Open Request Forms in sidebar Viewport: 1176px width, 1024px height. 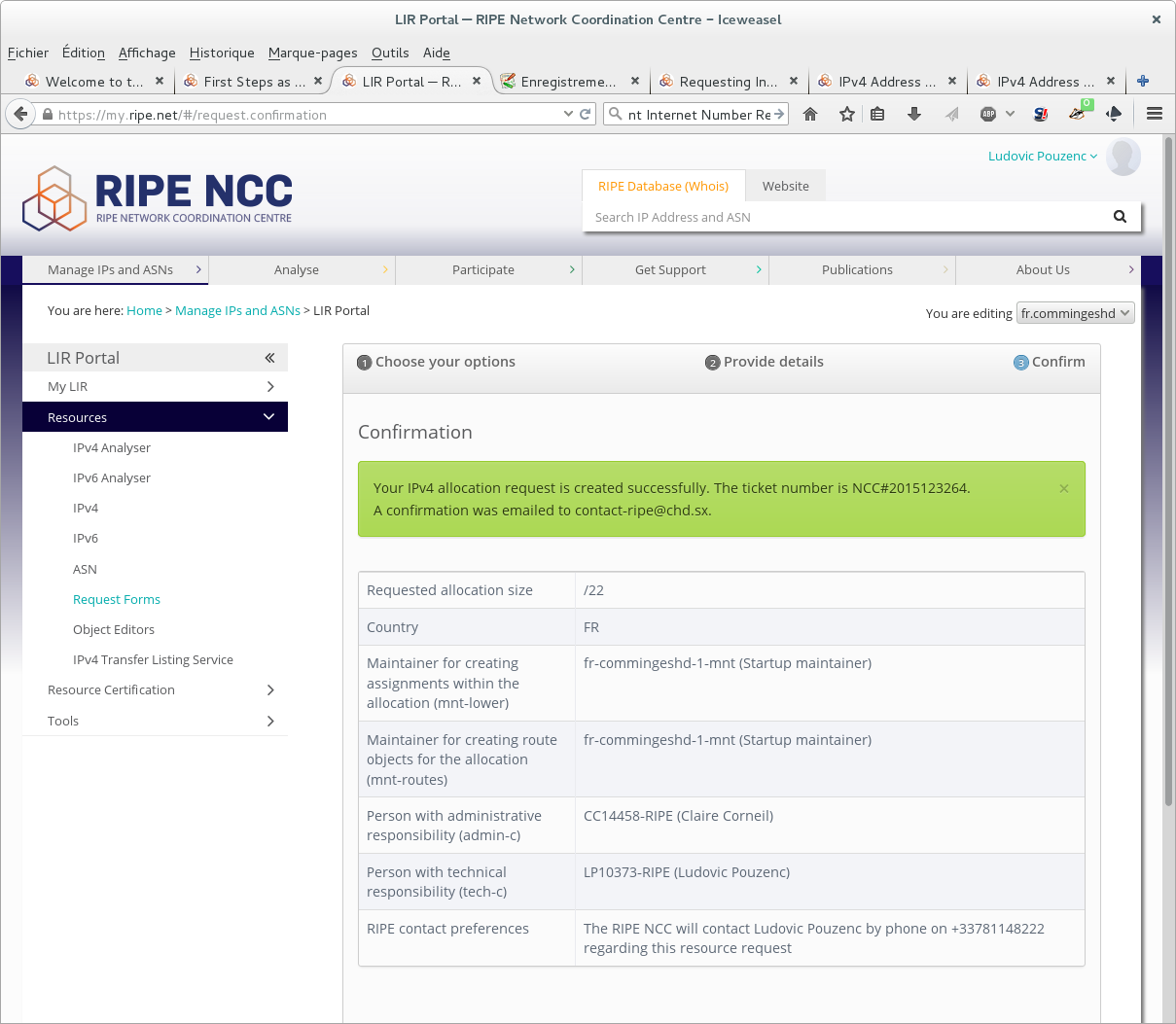[117, 600]
